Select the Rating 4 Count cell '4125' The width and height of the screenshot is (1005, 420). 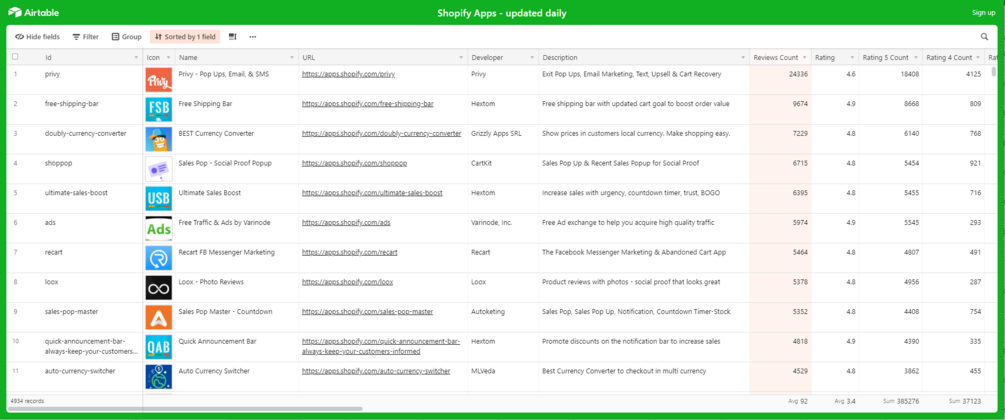(954, 80)
